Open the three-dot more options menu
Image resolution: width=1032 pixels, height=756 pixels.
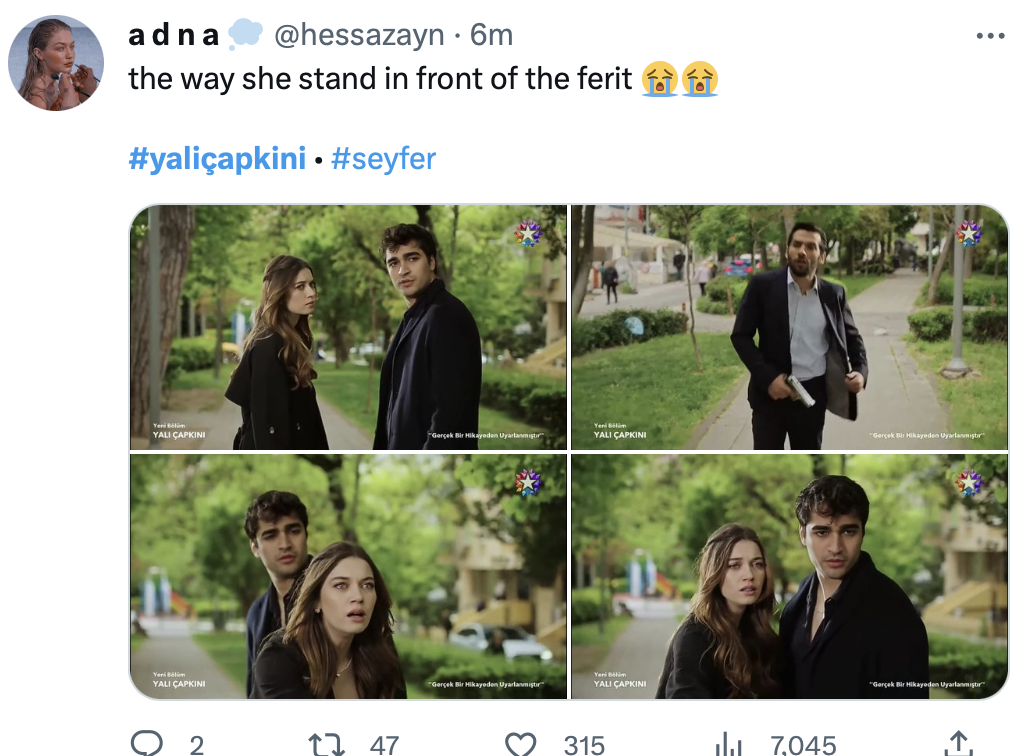989,36
